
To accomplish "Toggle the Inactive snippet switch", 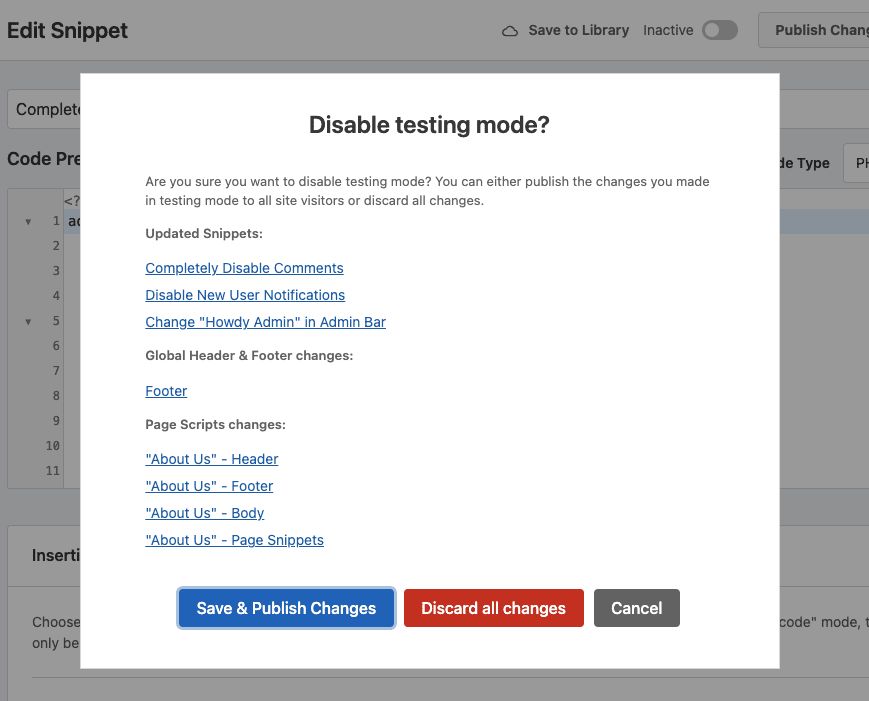I will (719, 30).
